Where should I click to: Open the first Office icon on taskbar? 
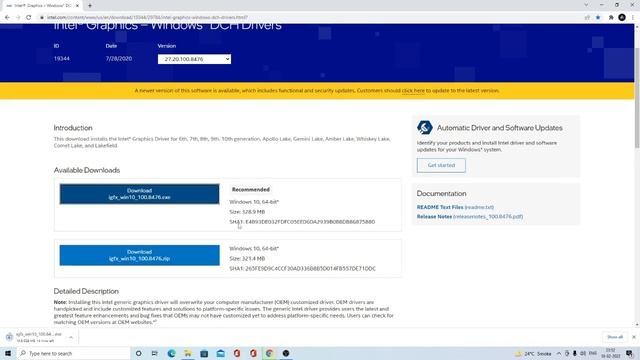[x=237, y=353]
